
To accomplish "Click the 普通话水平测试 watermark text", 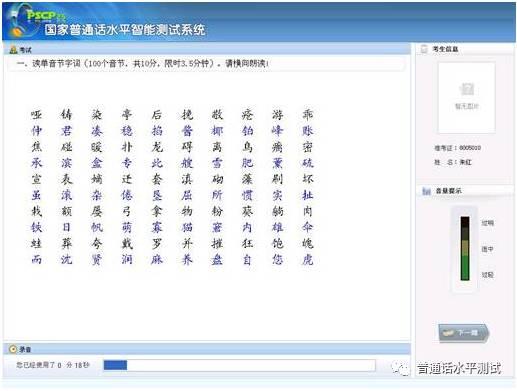I will [x=459, y=368].
